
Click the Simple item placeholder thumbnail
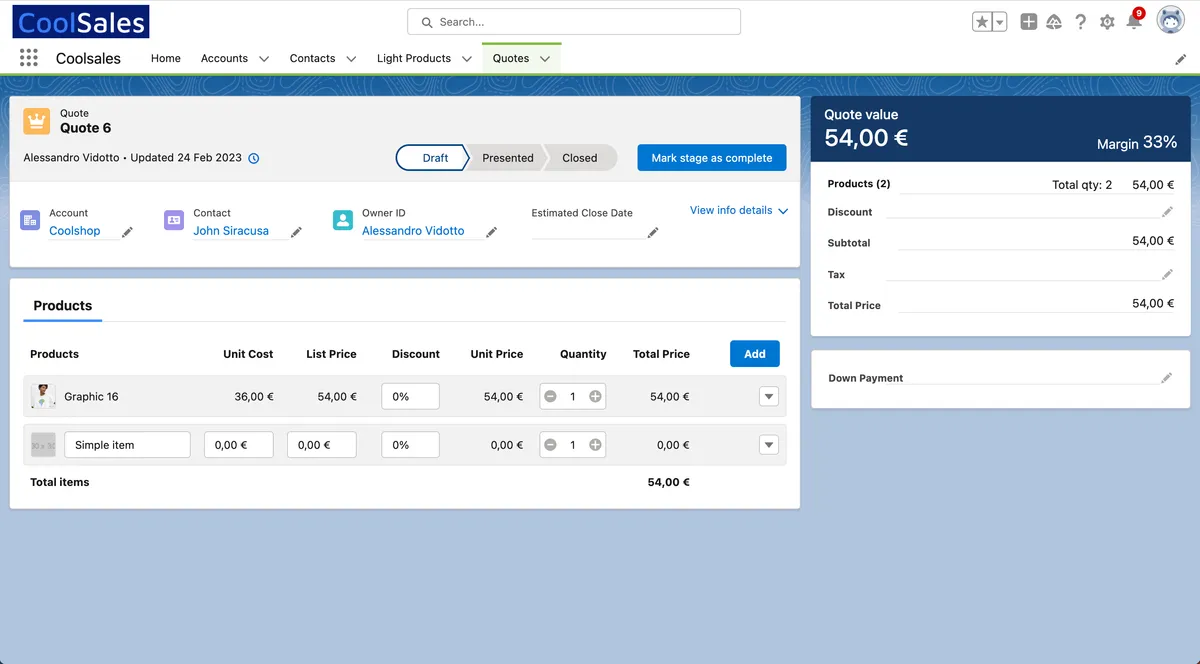point(43,445)
